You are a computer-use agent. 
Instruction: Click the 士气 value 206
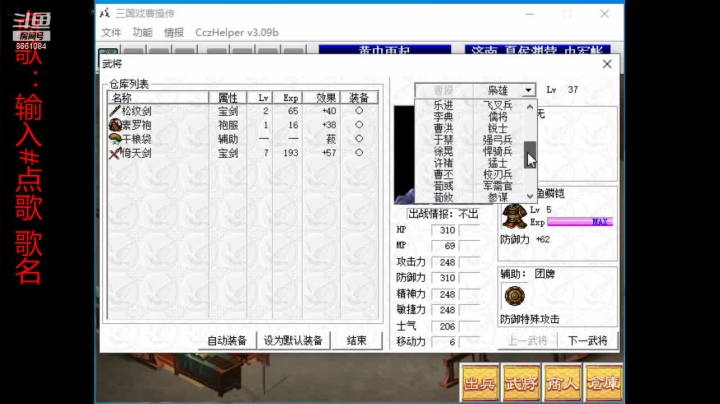[x=444, y=326]
